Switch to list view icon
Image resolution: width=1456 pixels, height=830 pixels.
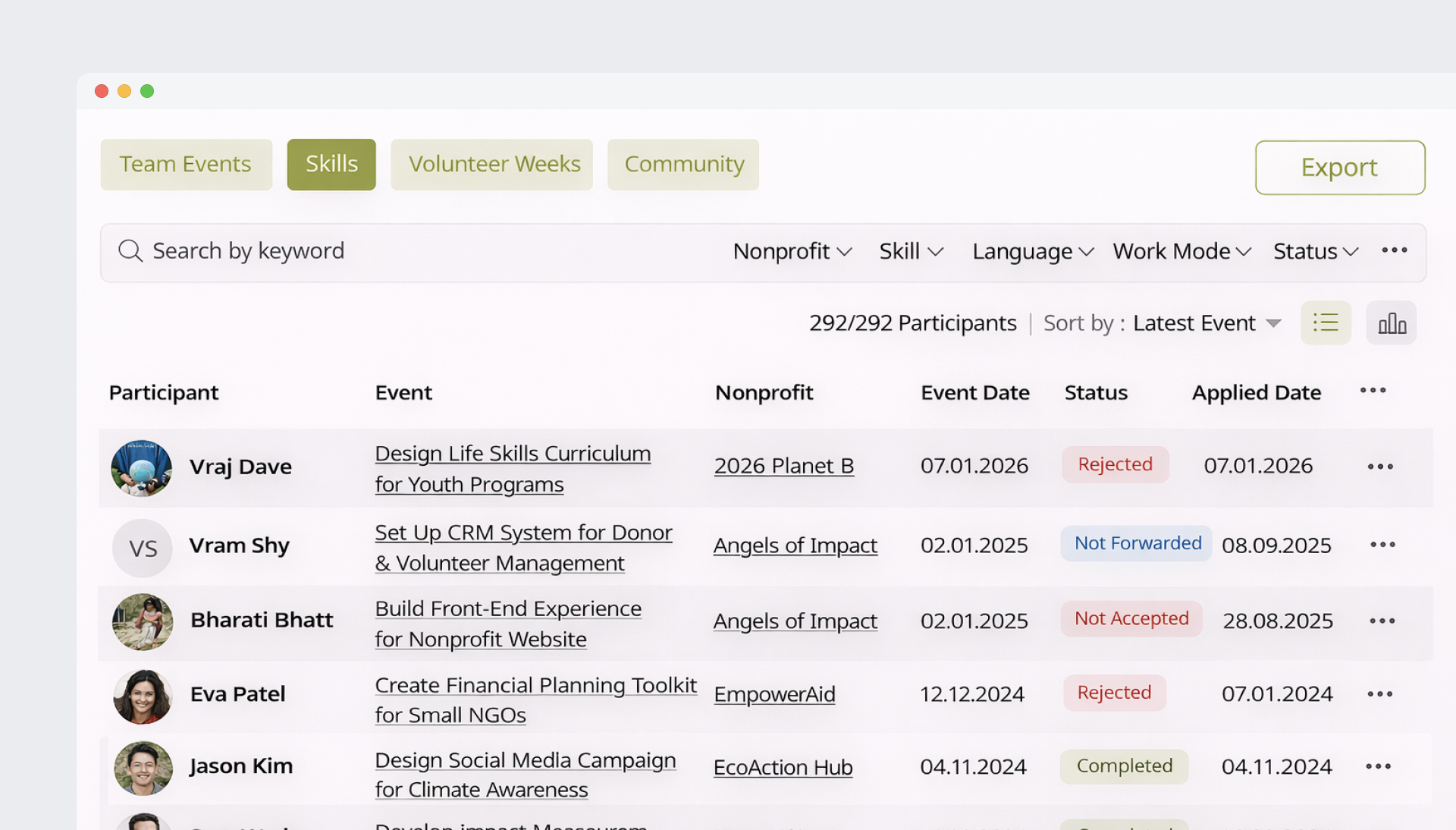1325,322
